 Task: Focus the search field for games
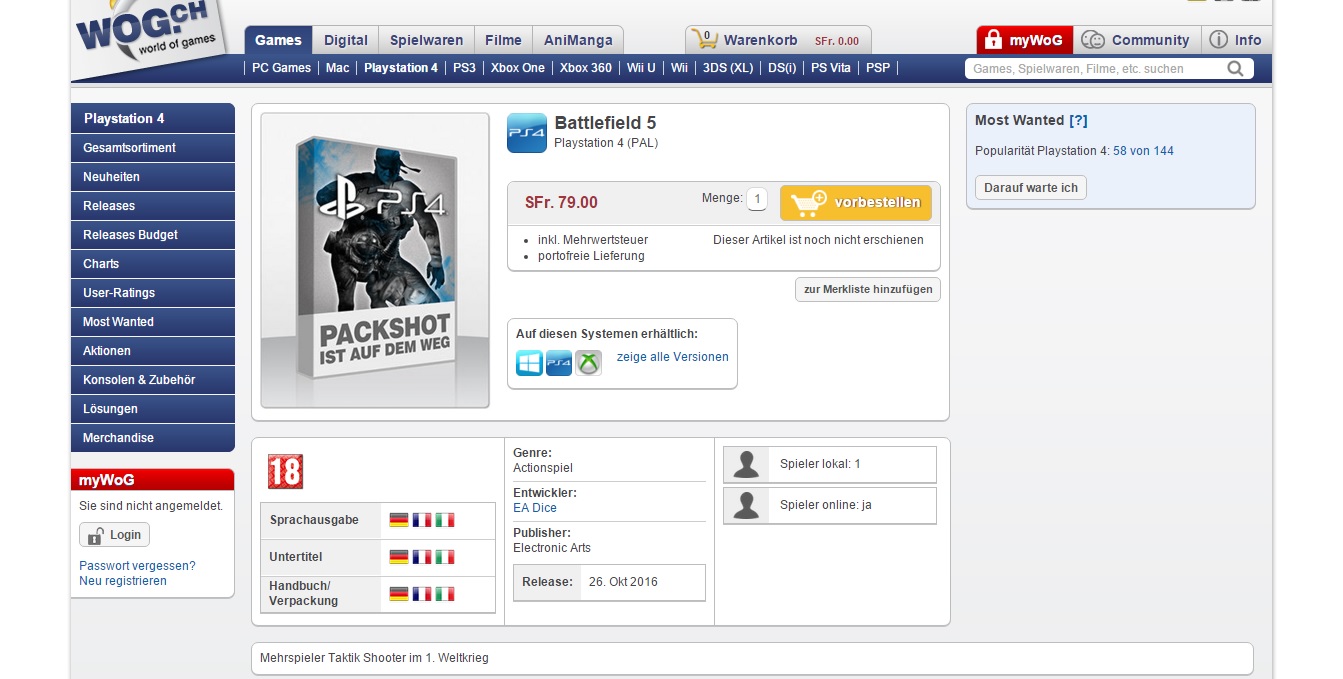1095,69
